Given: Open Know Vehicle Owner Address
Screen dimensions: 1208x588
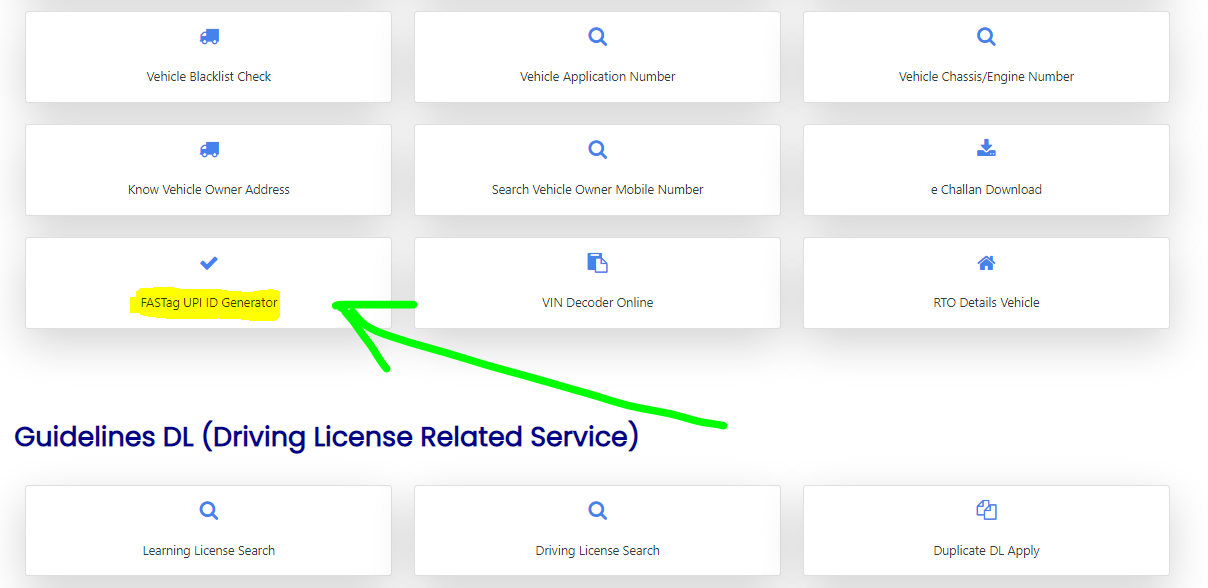Looking at the screenshot, I should coord(209,190).
